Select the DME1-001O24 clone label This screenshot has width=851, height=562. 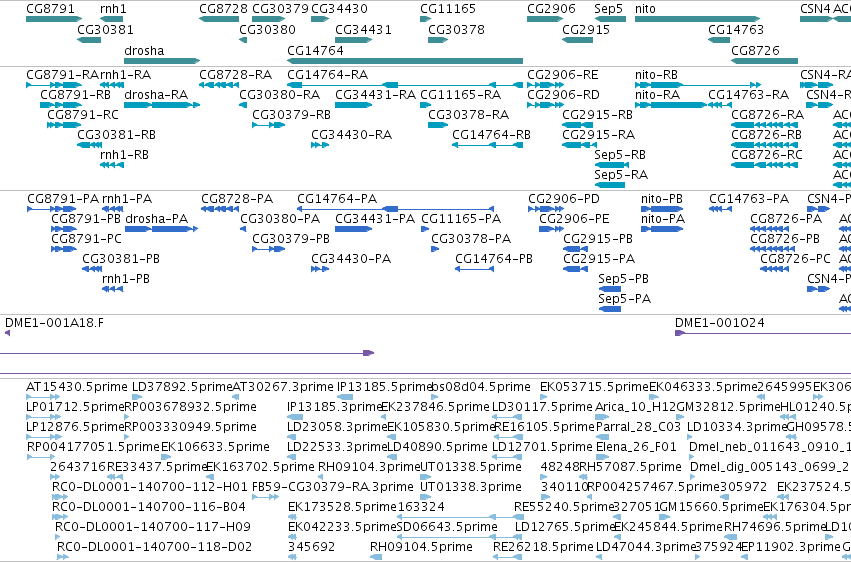[720, 323]
